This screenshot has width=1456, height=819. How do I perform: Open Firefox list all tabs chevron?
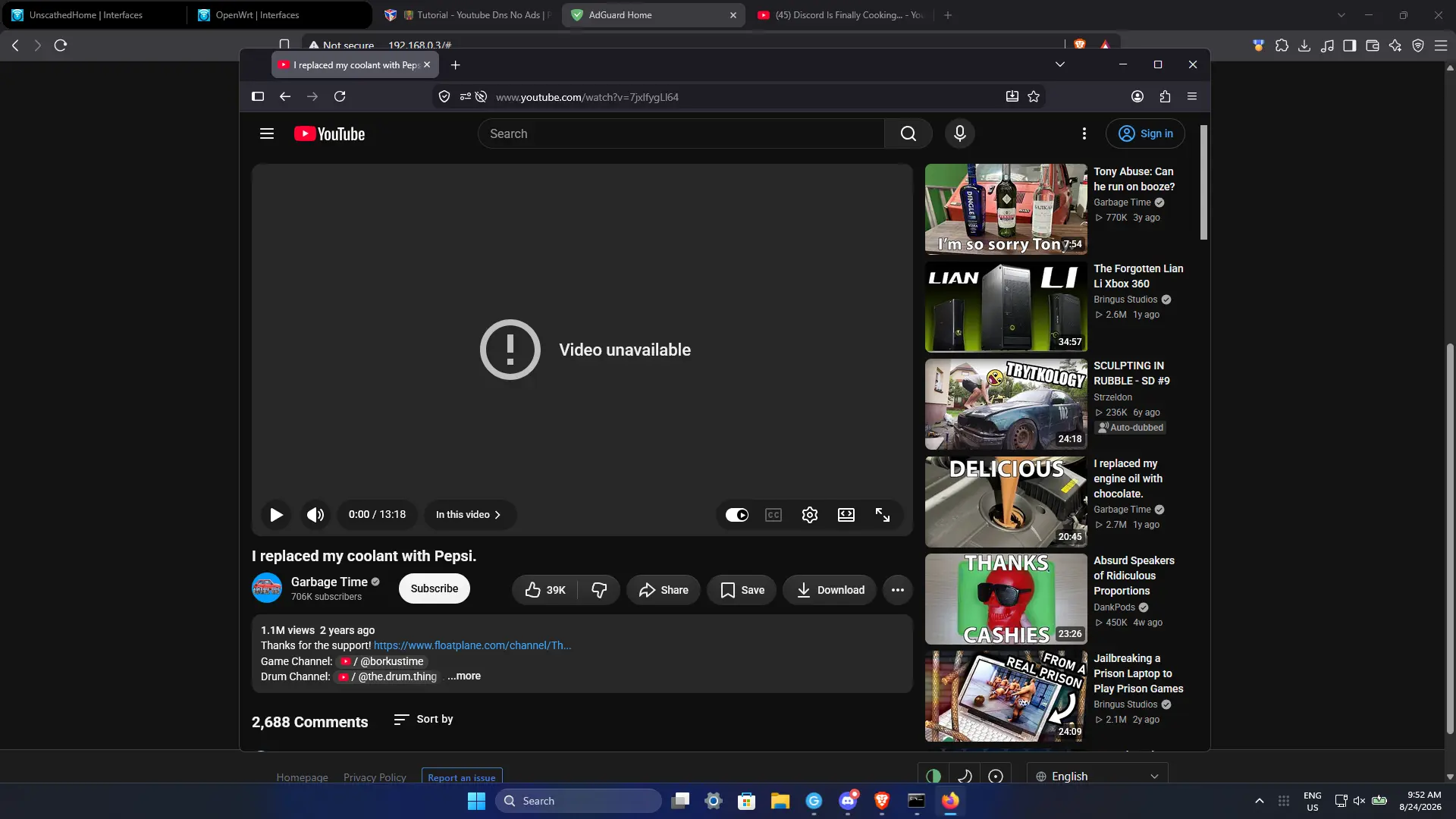coord(1060,65)
